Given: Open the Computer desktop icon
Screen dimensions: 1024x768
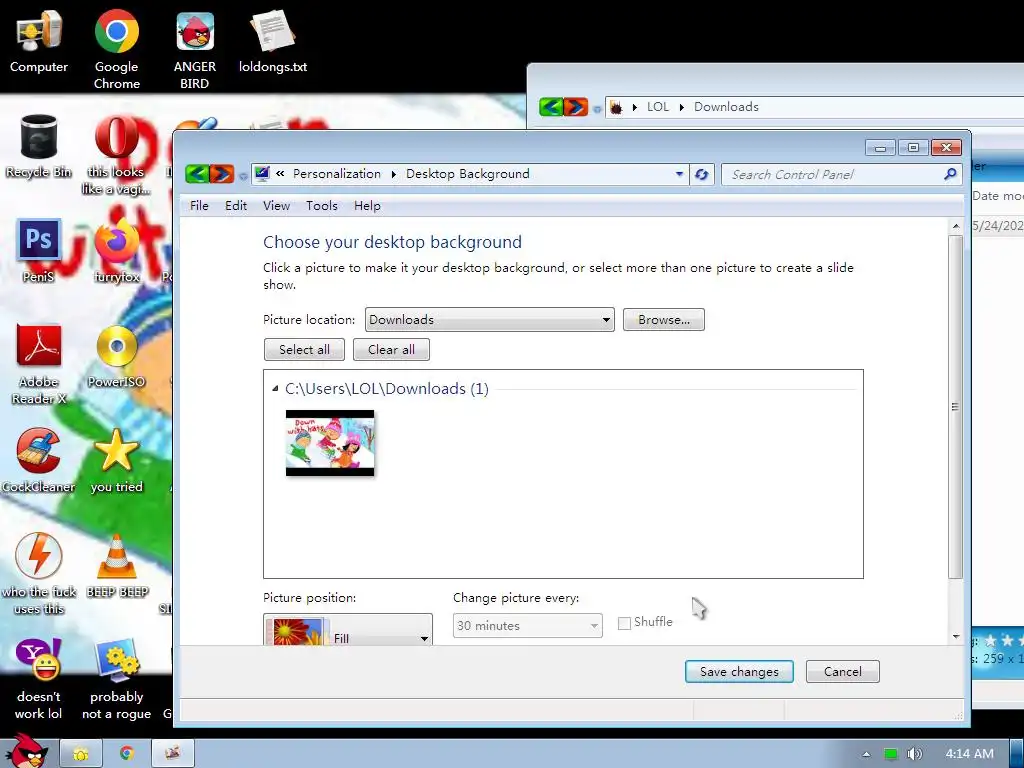Looking at the screenshot, I should (39, 42).
